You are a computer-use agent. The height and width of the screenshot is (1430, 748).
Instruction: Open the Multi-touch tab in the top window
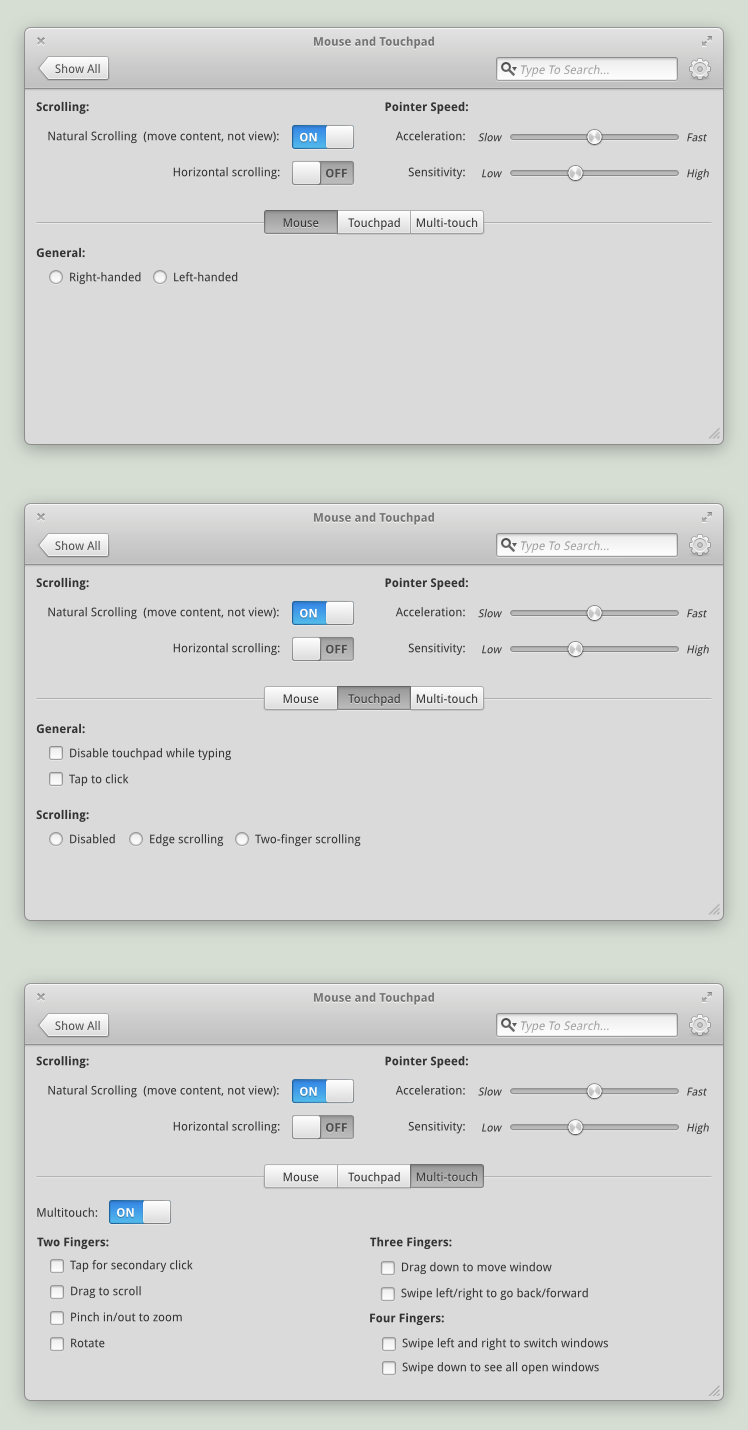click(x=447, y=222)
